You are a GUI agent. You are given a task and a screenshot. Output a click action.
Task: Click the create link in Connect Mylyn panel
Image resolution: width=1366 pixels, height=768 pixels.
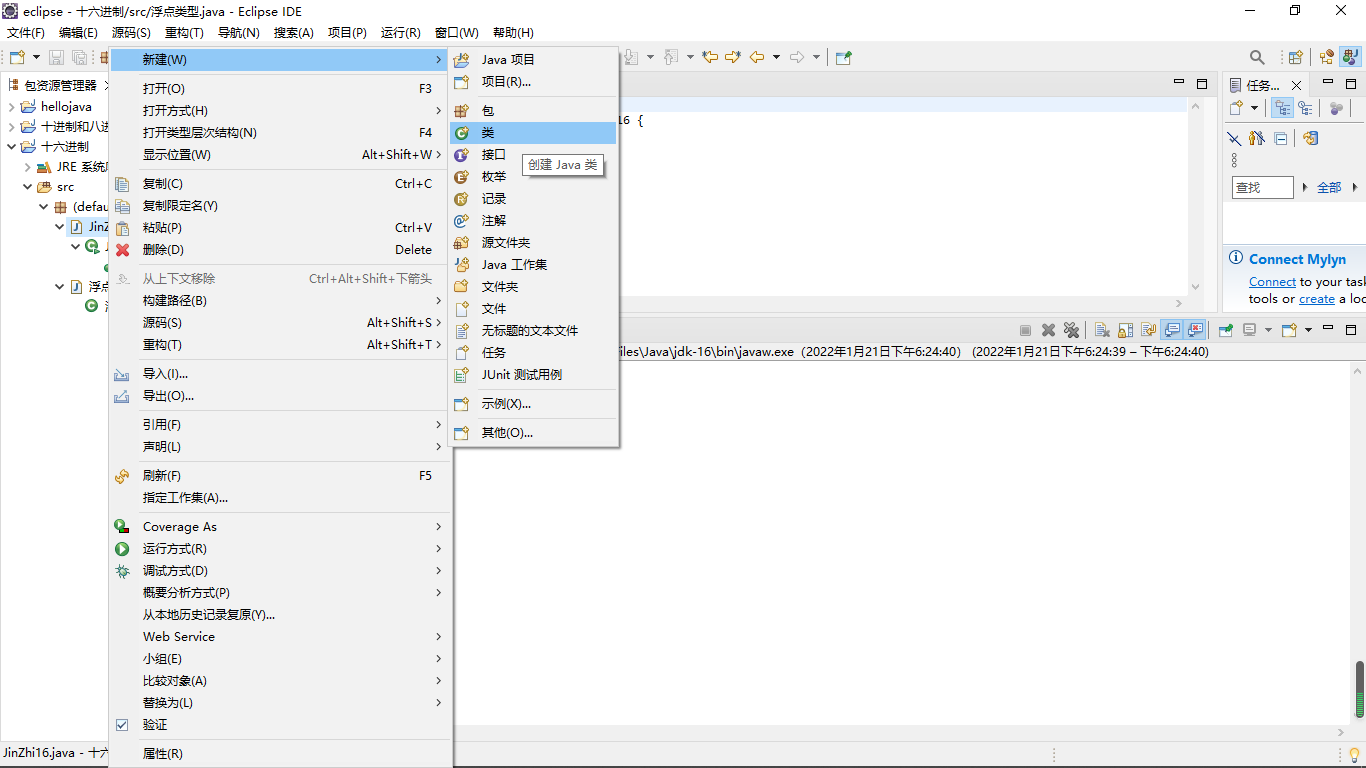[x=1316, y=298]
